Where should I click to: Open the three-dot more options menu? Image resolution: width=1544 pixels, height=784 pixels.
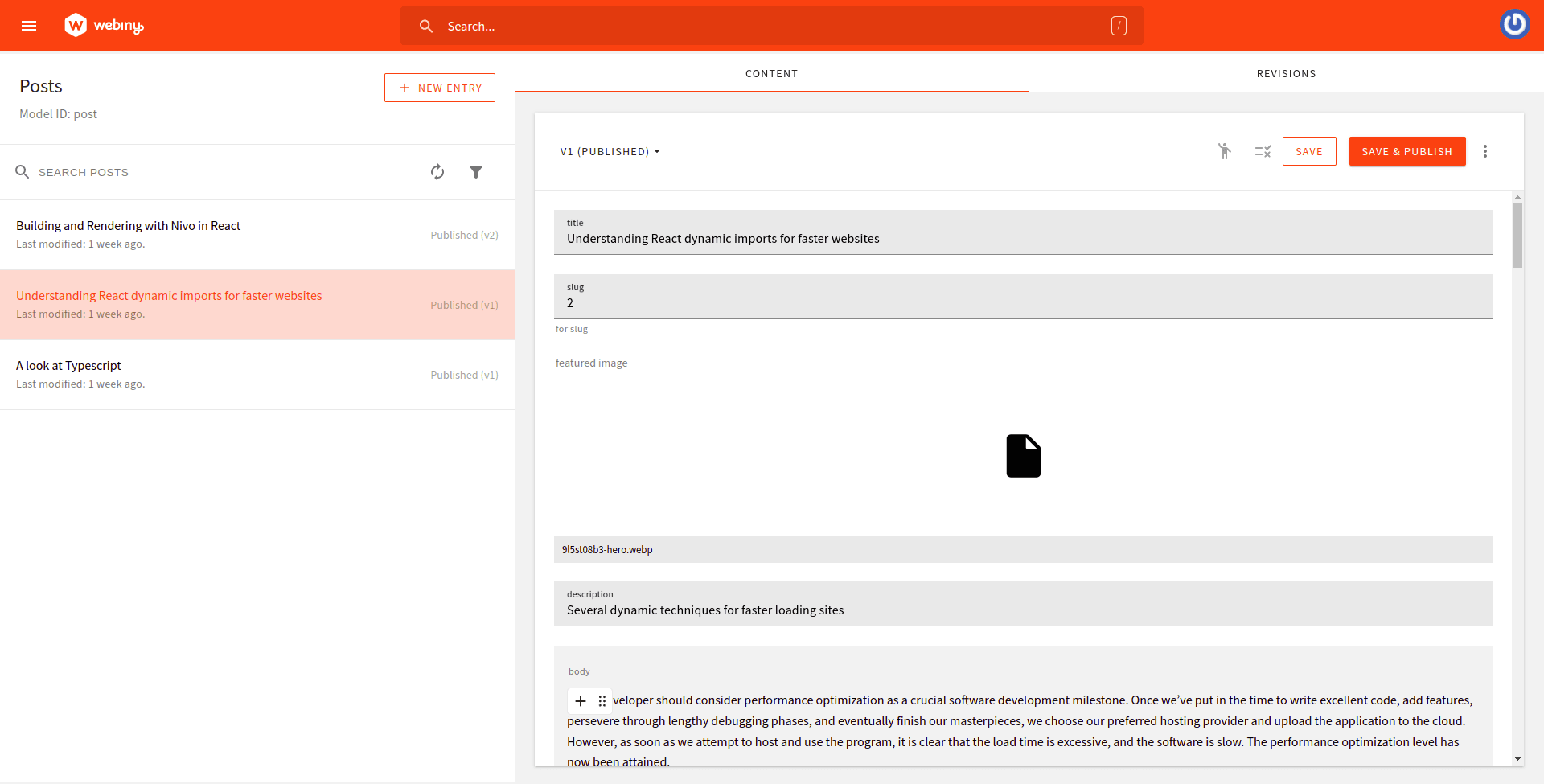1484,151
